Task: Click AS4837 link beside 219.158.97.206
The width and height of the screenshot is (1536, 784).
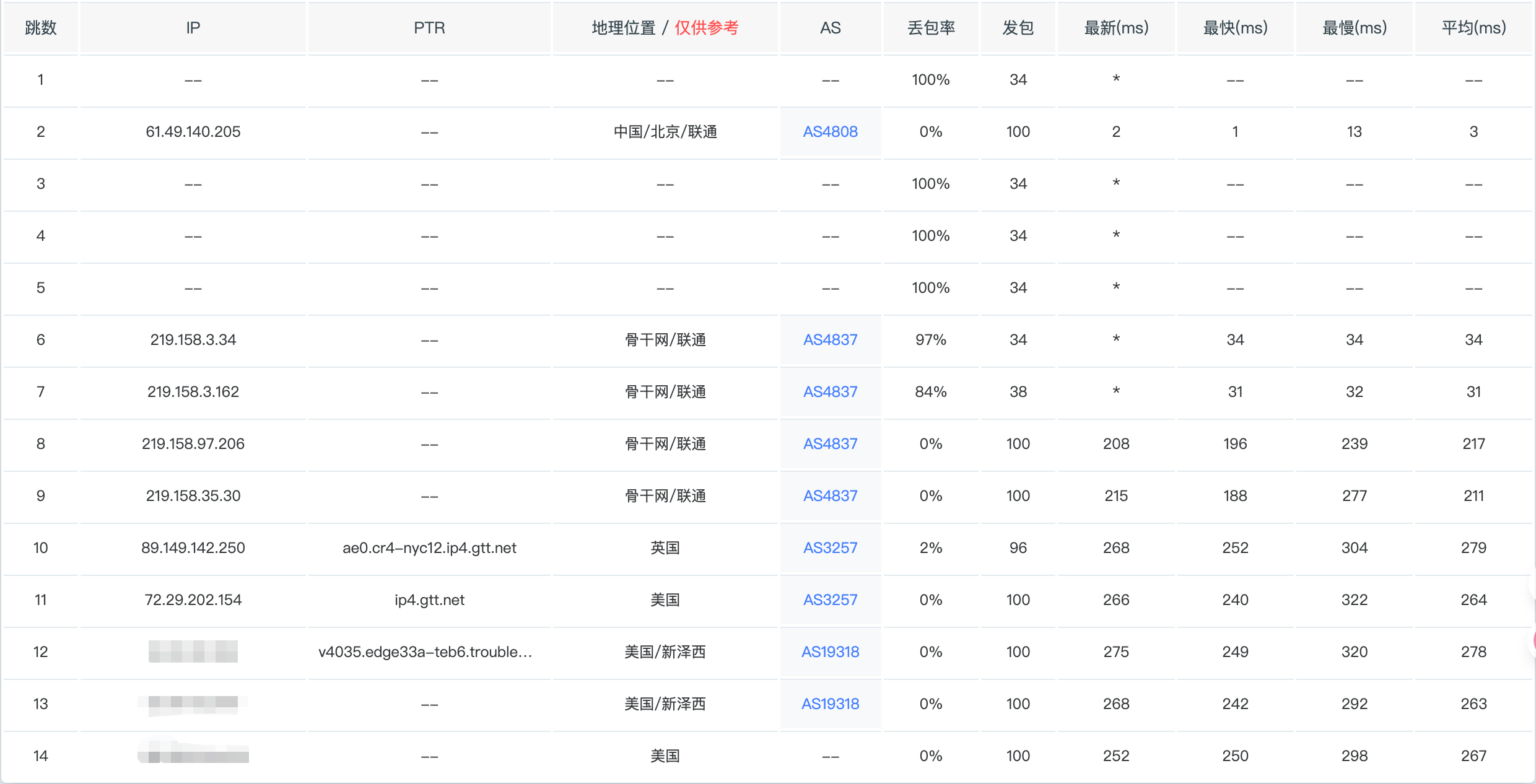Action: coord(830,444)
